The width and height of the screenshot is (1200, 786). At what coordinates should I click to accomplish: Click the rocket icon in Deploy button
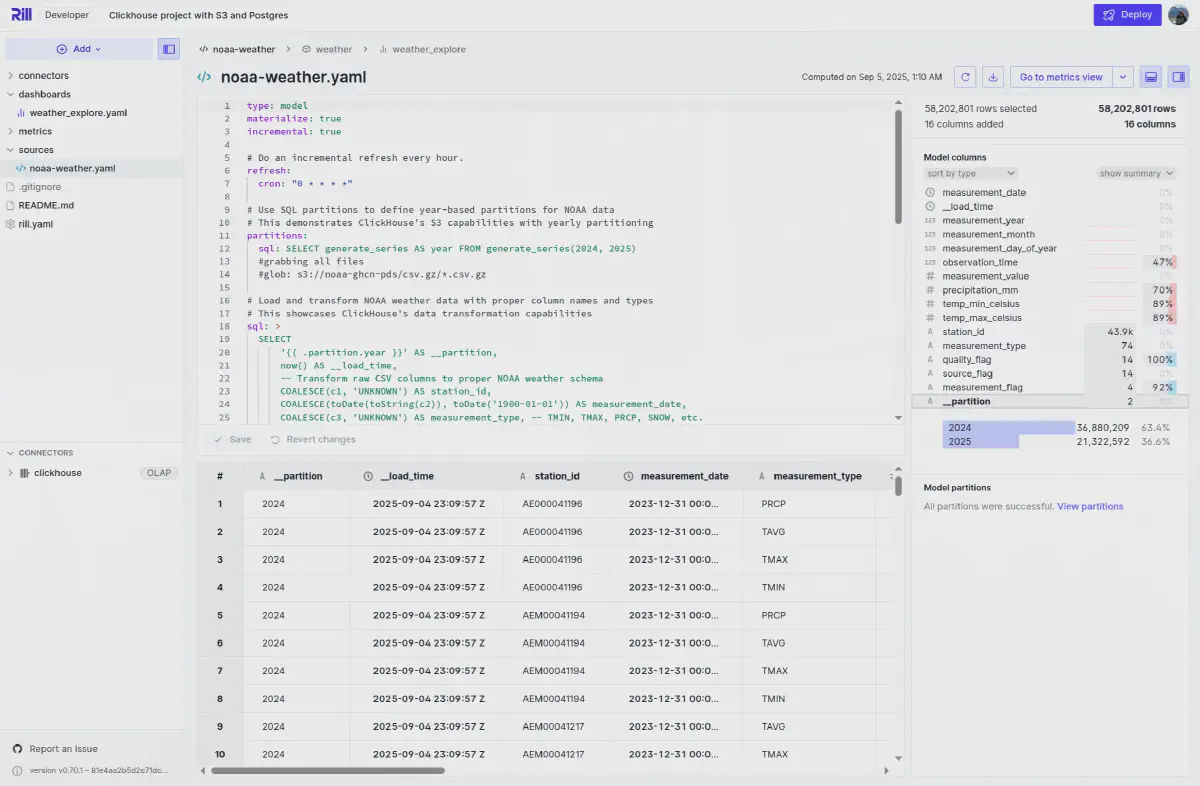[1109, 15]
